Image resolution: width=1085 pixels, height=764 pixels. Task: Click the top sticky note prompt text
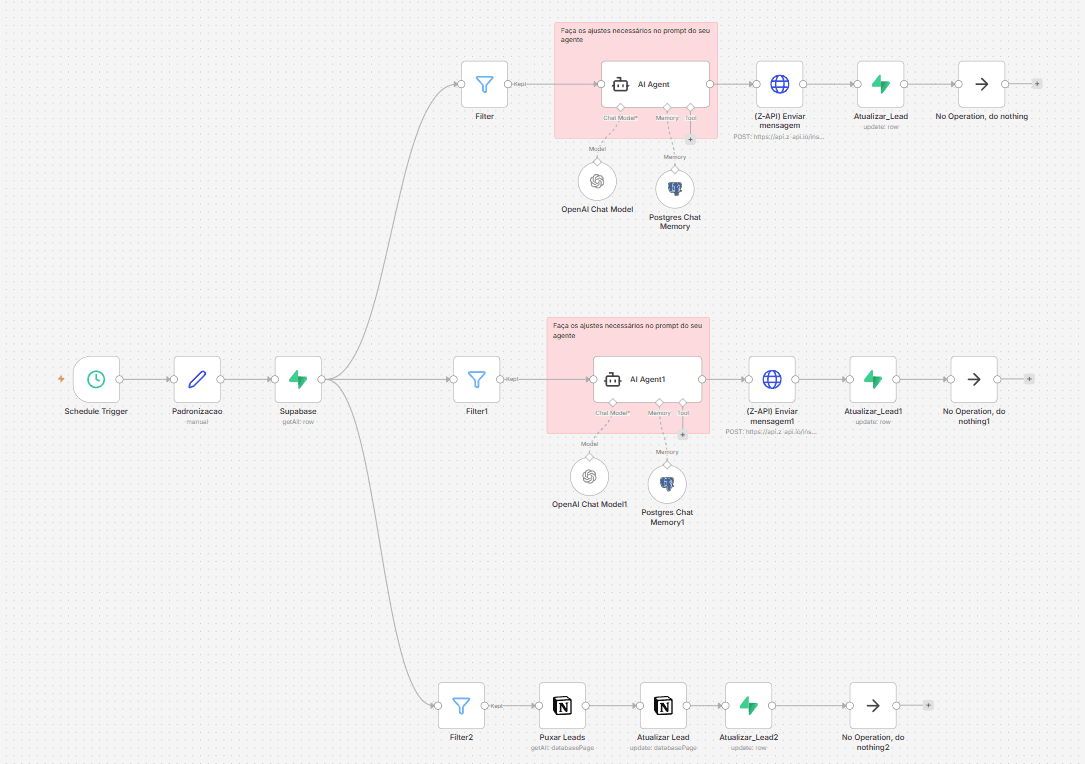pyautogui.click(x=635, y=35)
